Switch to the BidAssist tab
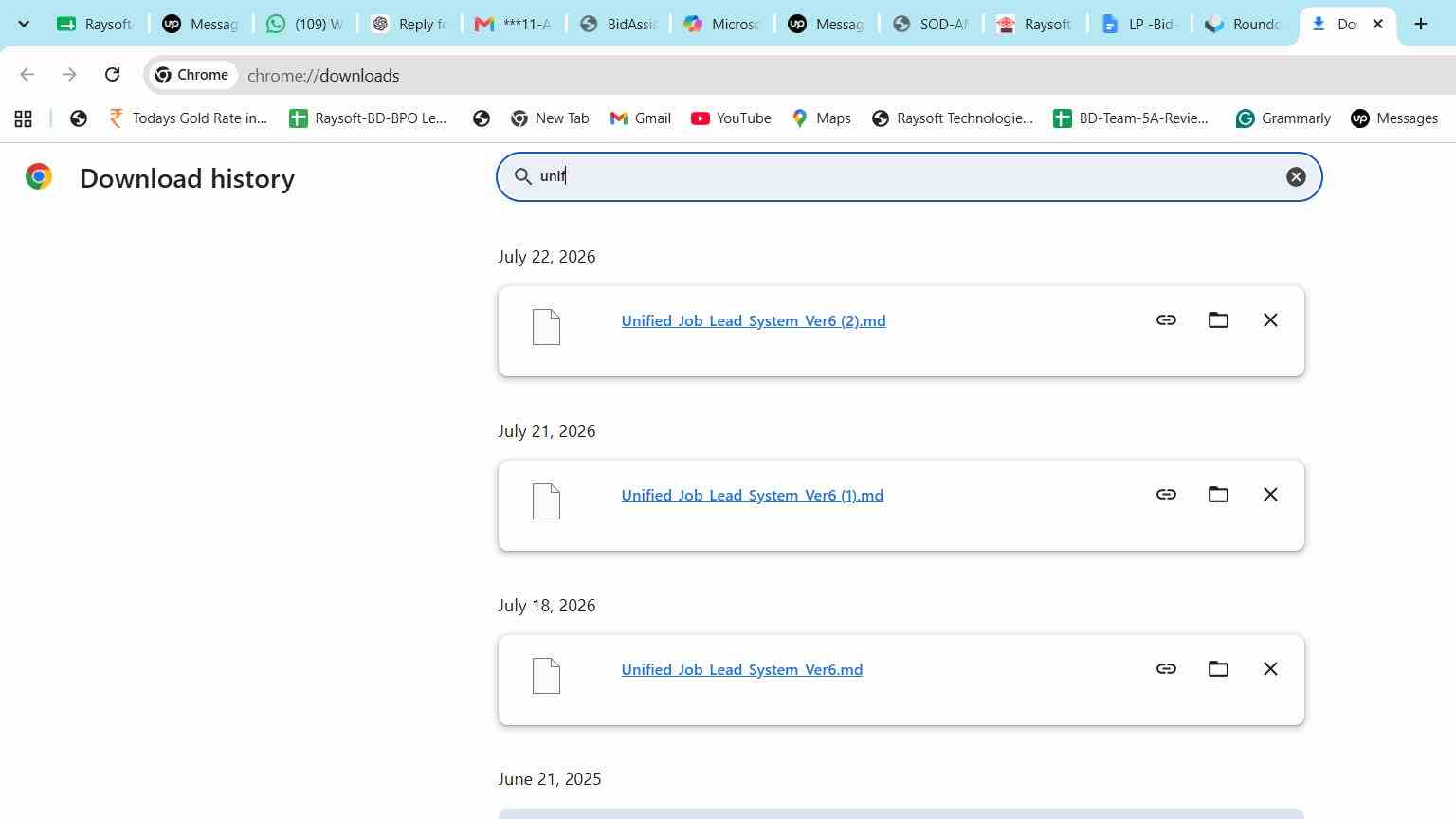 pyautogui.click(x=618, y=24)
